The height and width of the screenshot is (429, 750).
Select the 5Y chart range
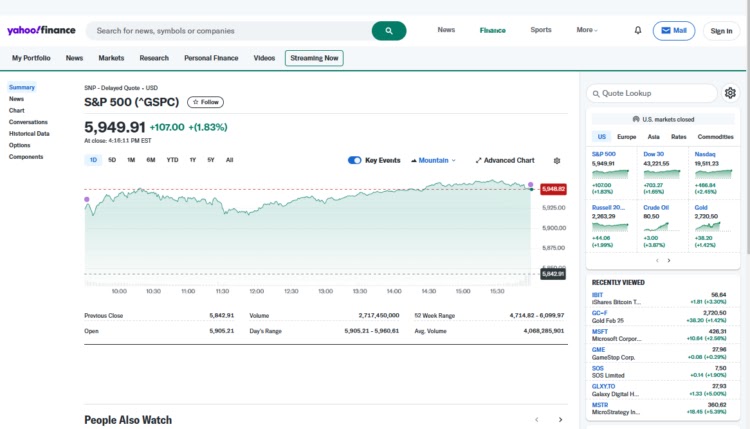(211, 160)
